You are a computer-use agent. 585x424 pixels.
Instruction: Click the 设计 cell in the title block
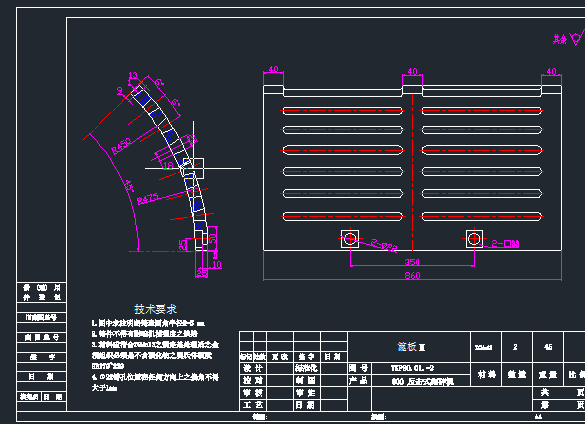click(x=253, y=368)
